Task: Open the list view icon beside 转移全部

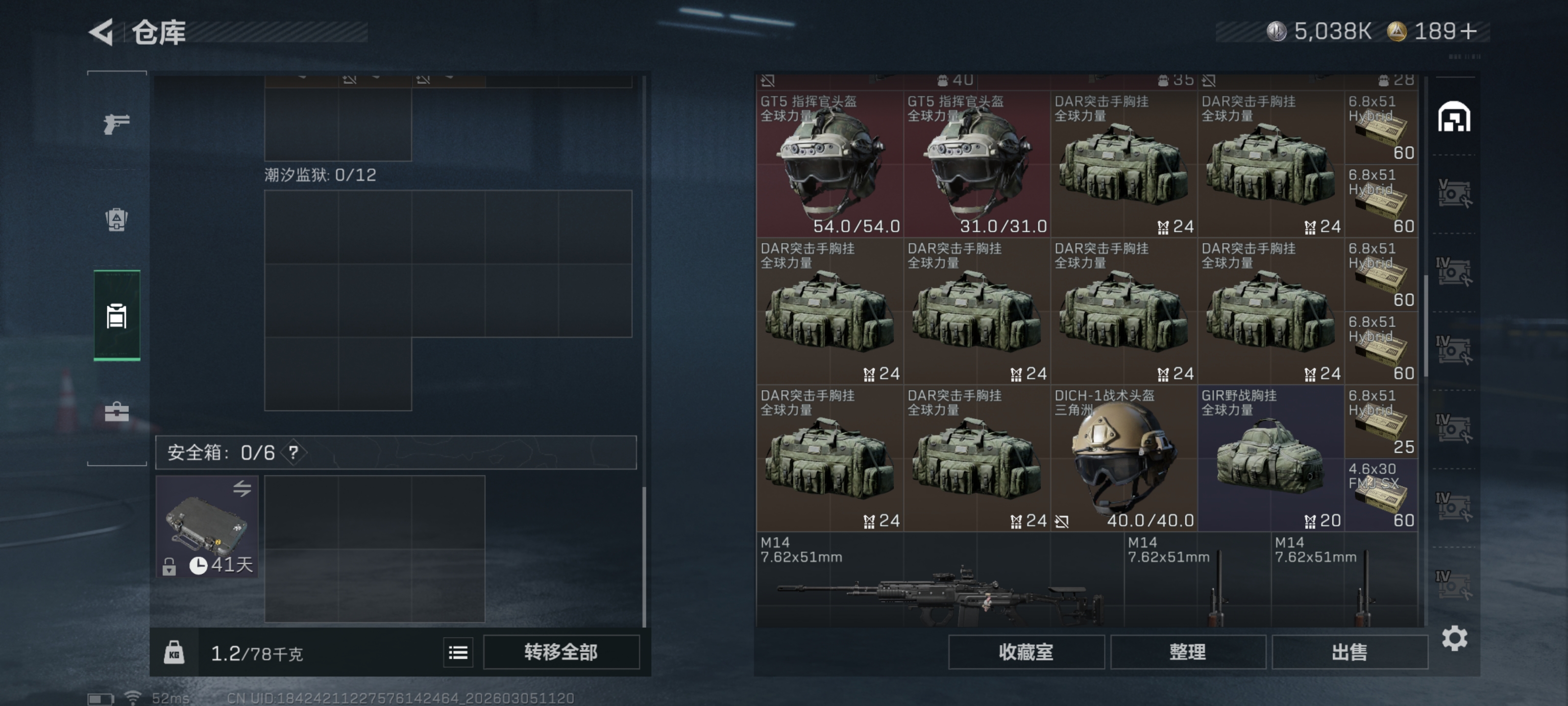Action: pos(458,653)
